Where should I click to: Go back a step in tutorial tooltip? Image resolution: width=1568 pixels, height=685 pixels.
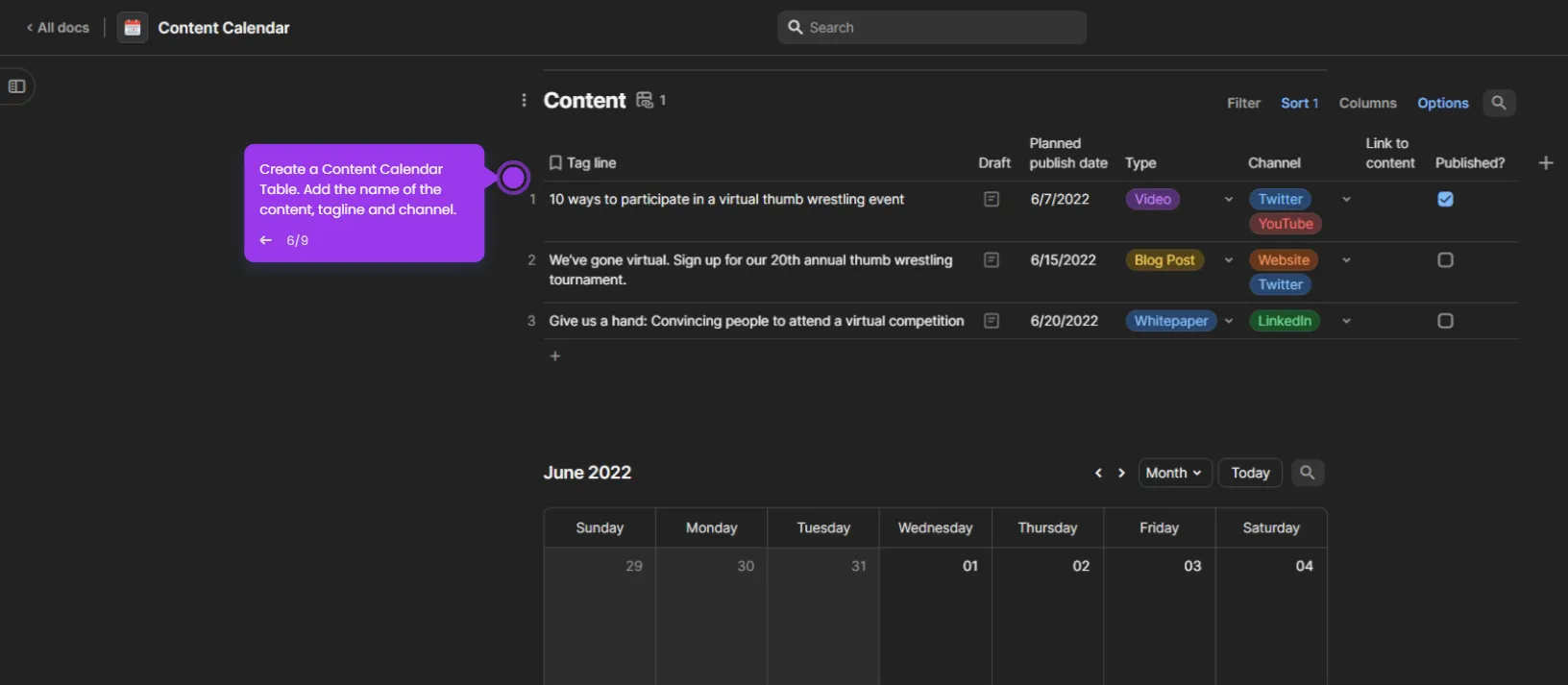(x=266, y=240)
